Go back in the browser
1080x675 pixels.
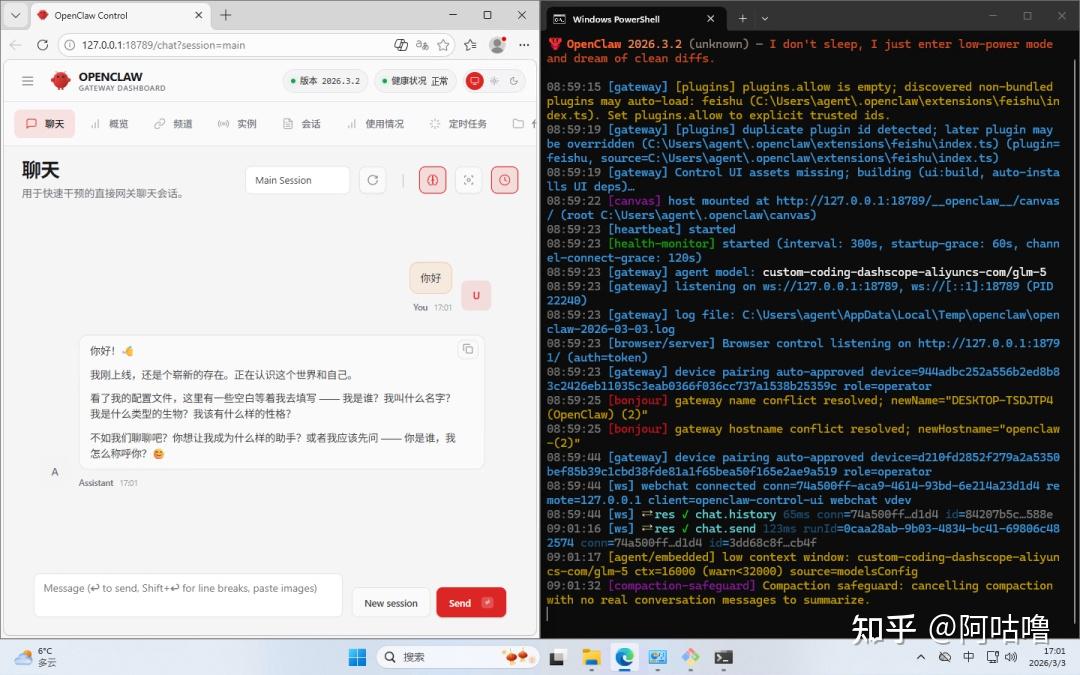click(16, 45)
